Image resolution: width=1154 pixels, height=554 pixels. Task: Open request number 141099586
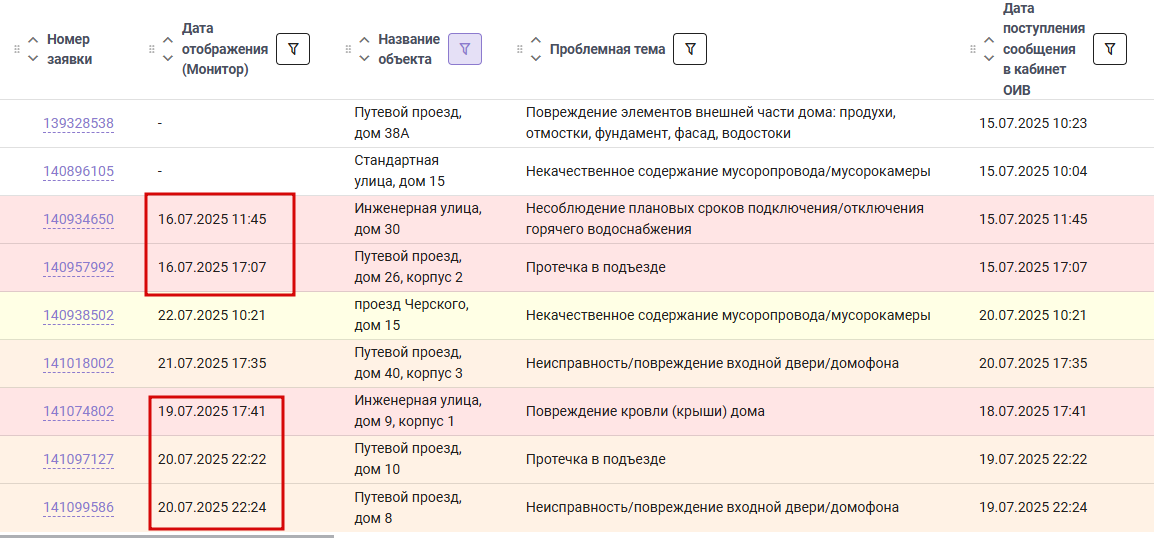tap(79, 508)
